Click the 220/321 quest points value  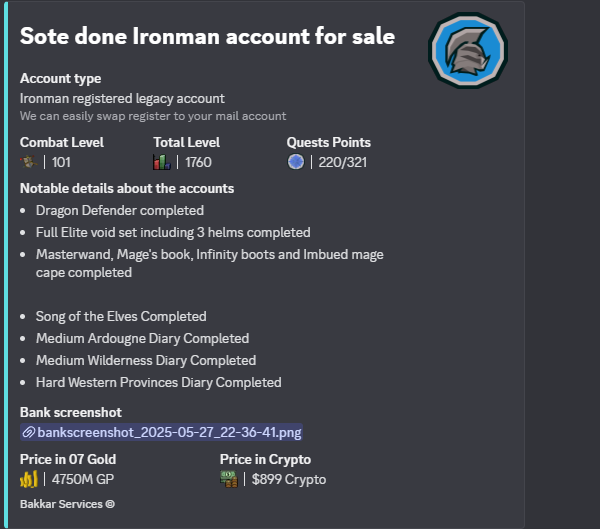(x=342, y=162)
